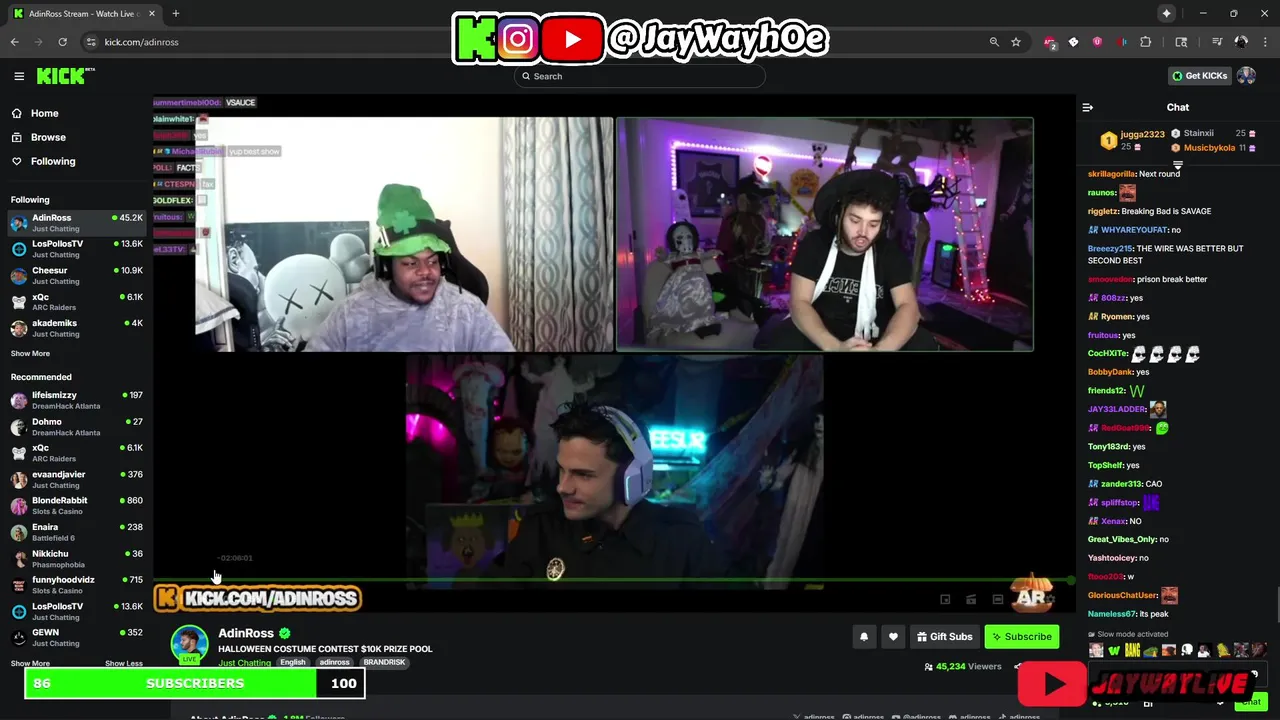Insert the BANG quick emote

pyautogui.click(x=1132, y=651)
